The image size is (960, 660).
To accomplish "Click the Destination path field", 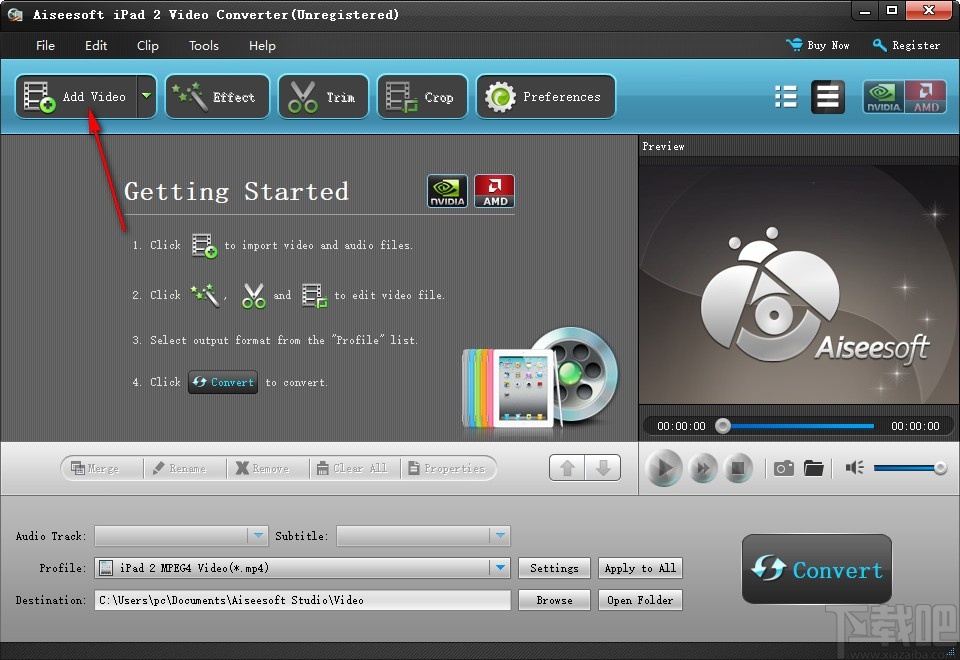I will (302, 601).
